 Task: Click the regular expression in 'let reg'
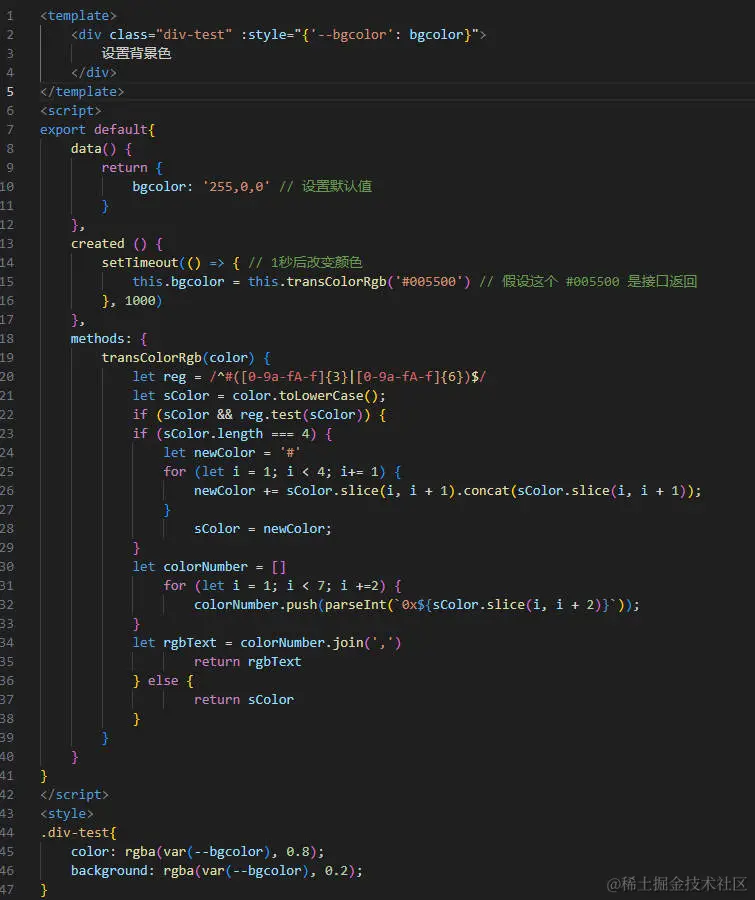pyautogui.click(x=348, y=377)
